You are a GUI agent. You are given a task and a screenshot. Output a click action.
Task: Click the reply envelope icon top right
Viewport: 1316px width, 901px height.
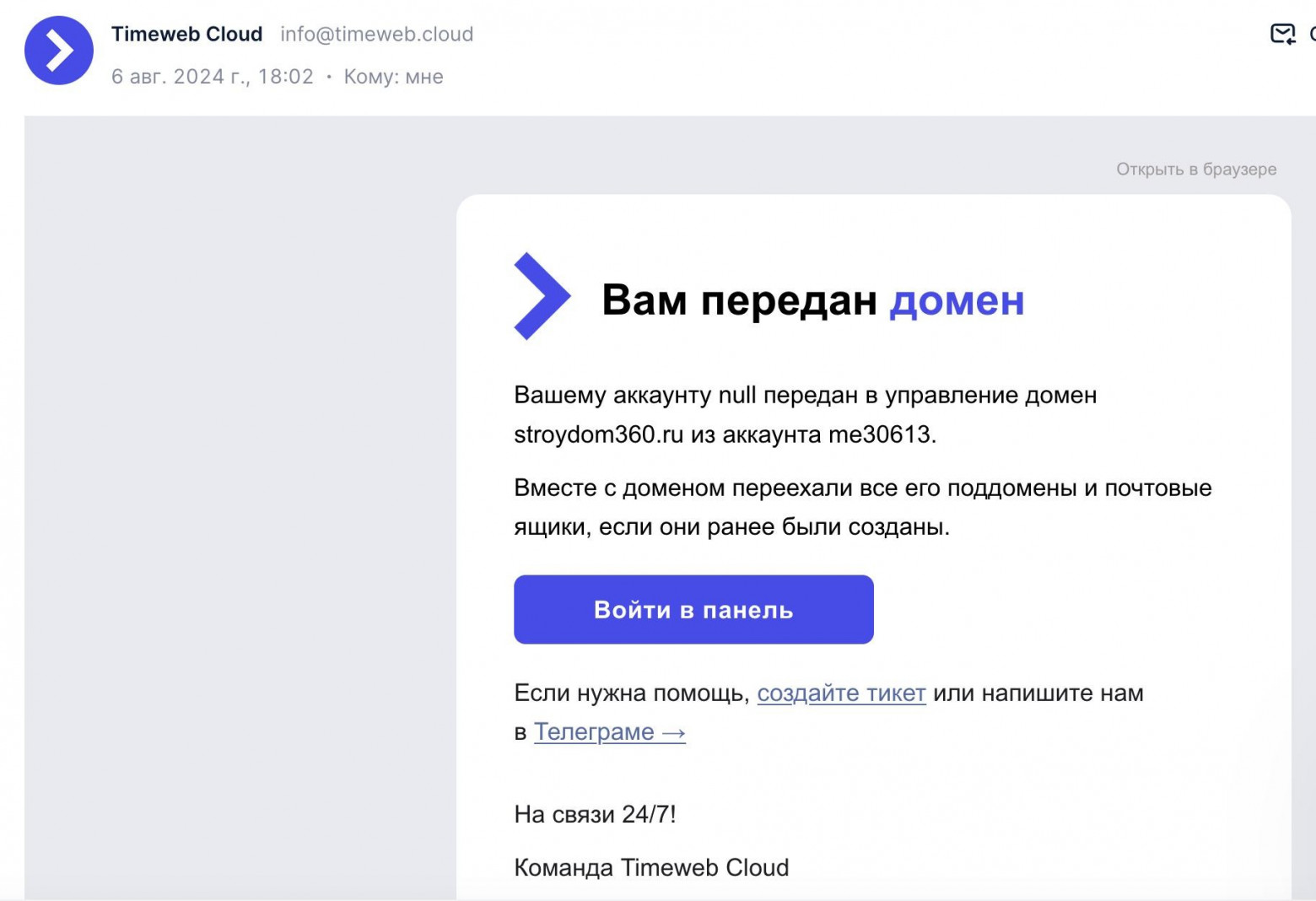click(x=1282, y=34)
